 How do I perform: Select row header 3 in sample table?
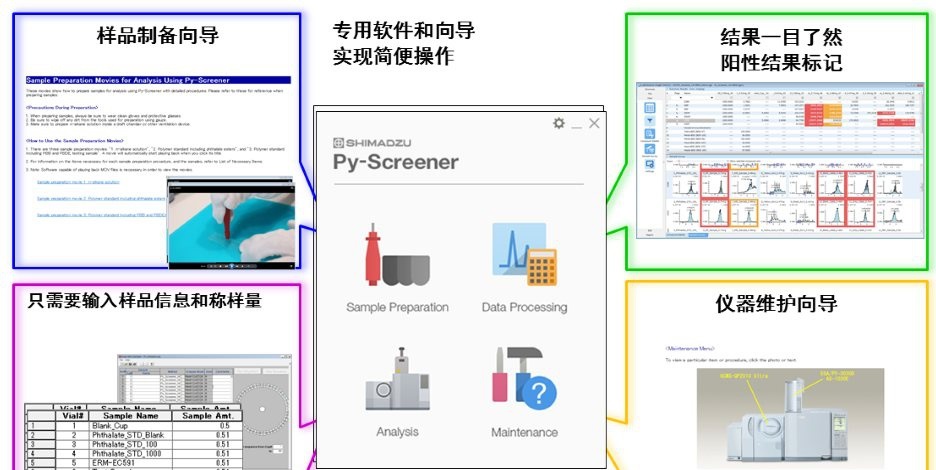41,444
